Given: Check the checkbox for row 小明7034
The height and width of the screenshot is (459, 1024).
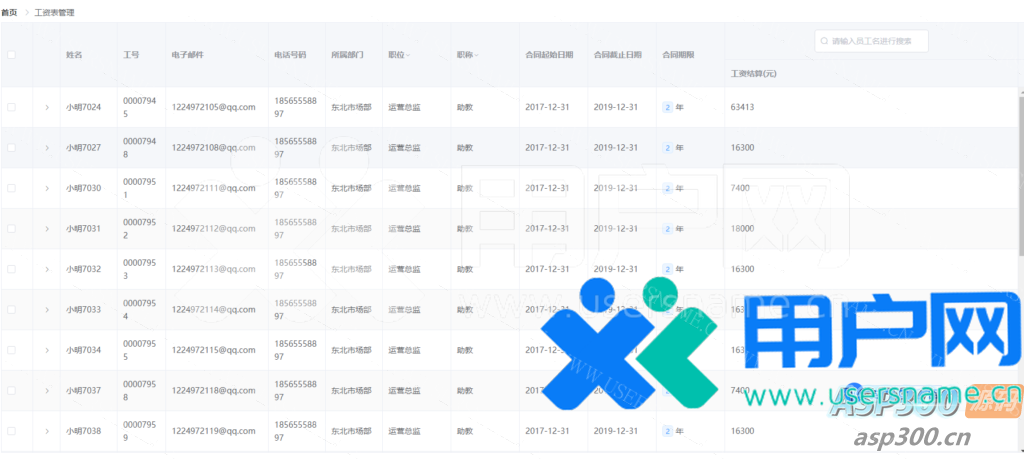Looking at the screenshot, I should point(11,350).
